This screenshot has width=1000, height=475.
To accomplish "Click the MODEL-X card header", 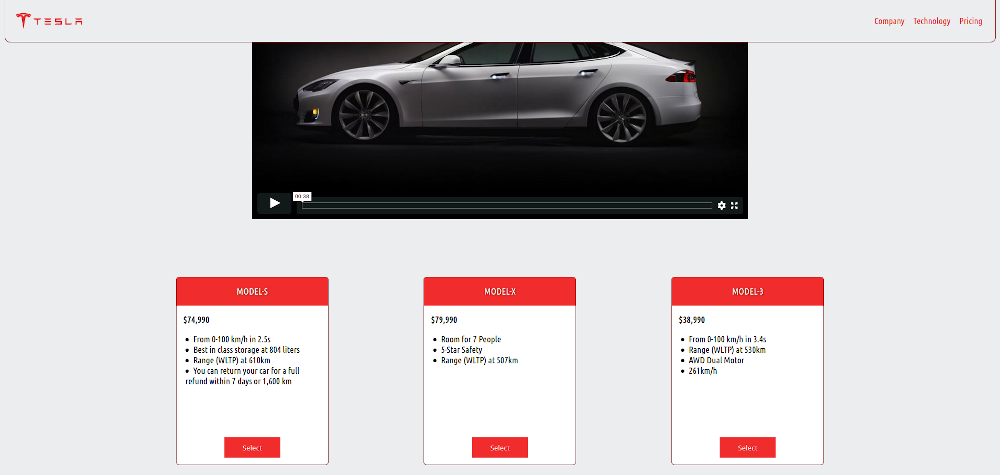I will (499, 291).
